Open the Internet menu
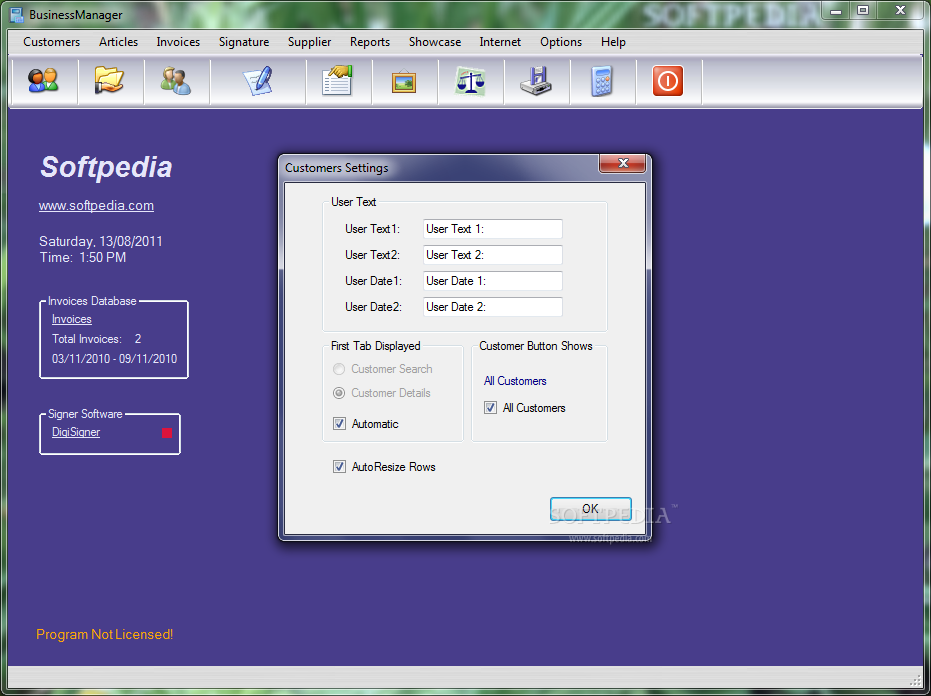The height and width of the screenshot is (696, 931). point(500,42)
